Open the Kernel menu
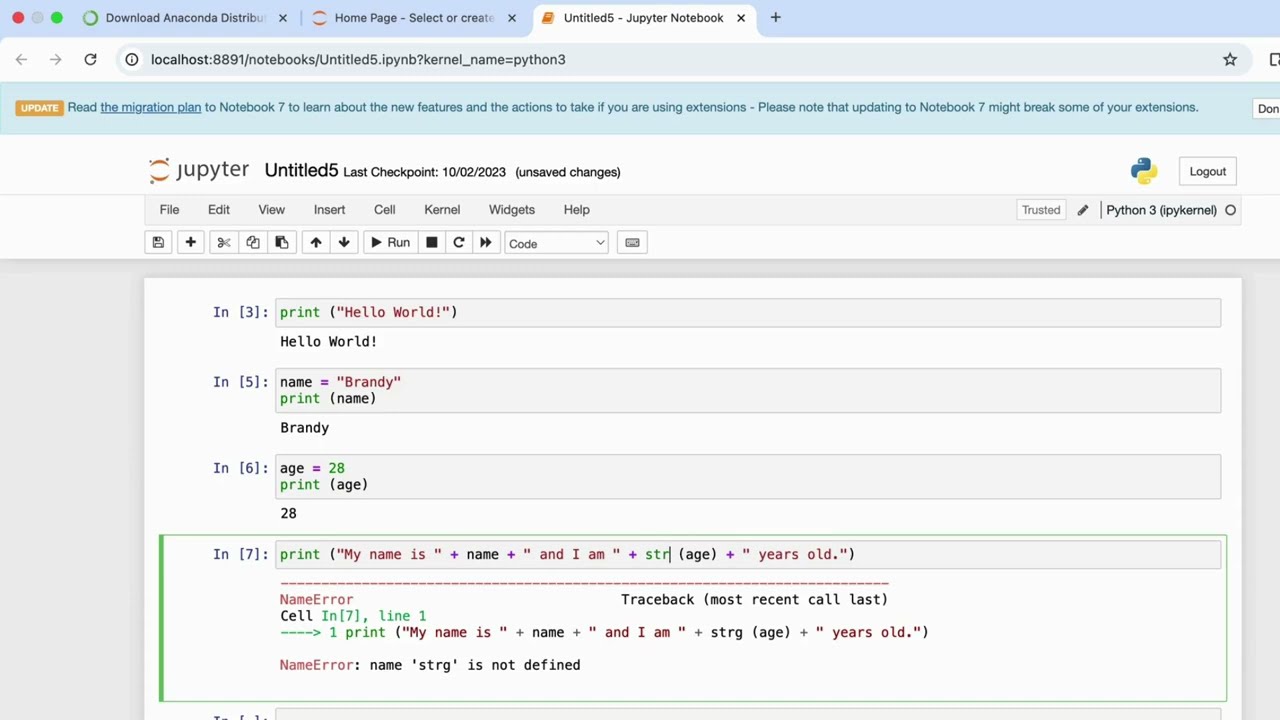 point(442,210)
